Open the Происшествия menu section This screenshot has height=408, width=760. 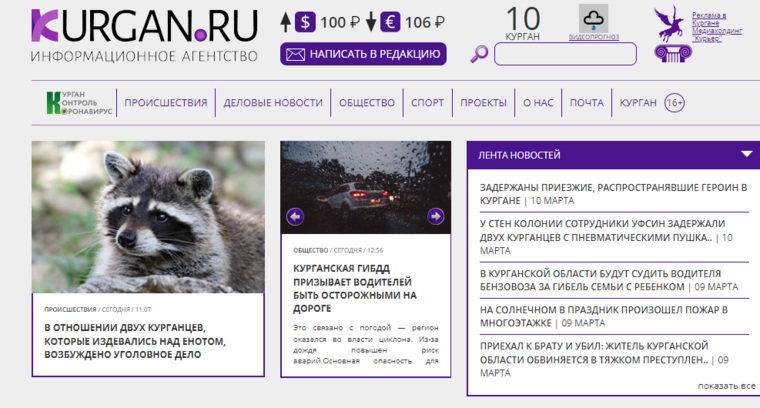click(x=166, y=103)
